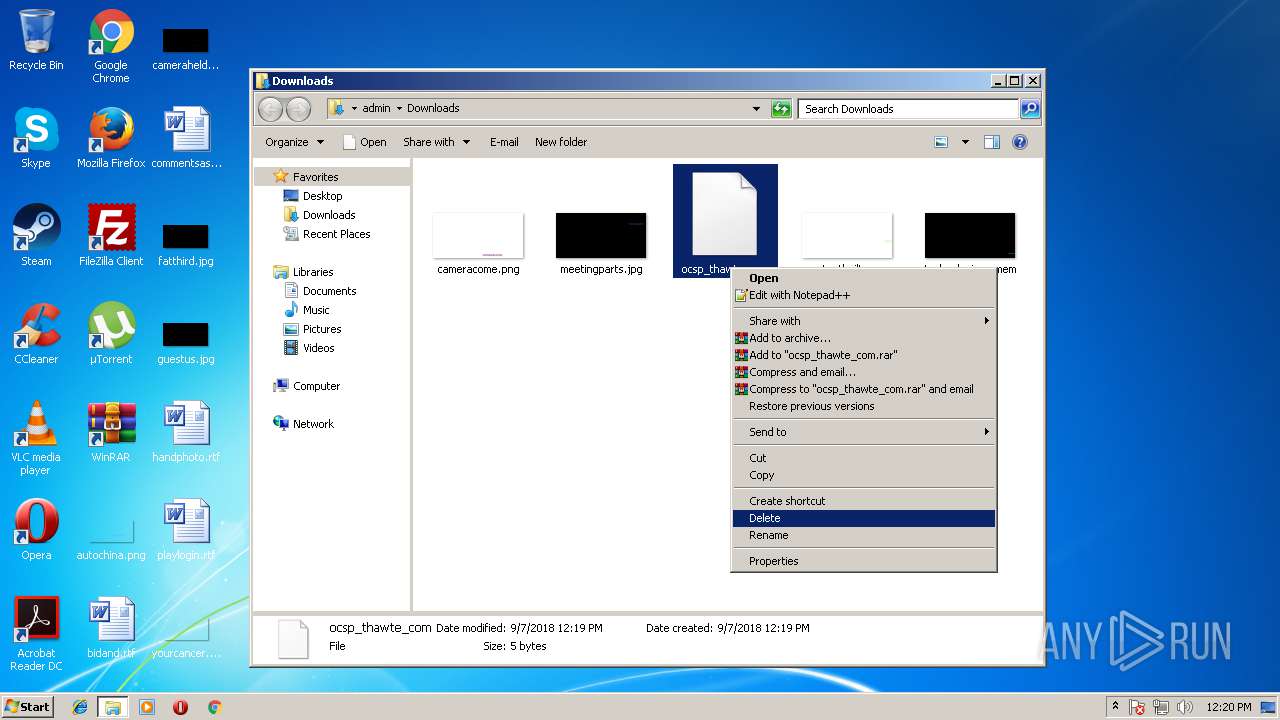The image size is (1280, 720).
Task: Choose Rename in context menu
Action: (864, 535)
